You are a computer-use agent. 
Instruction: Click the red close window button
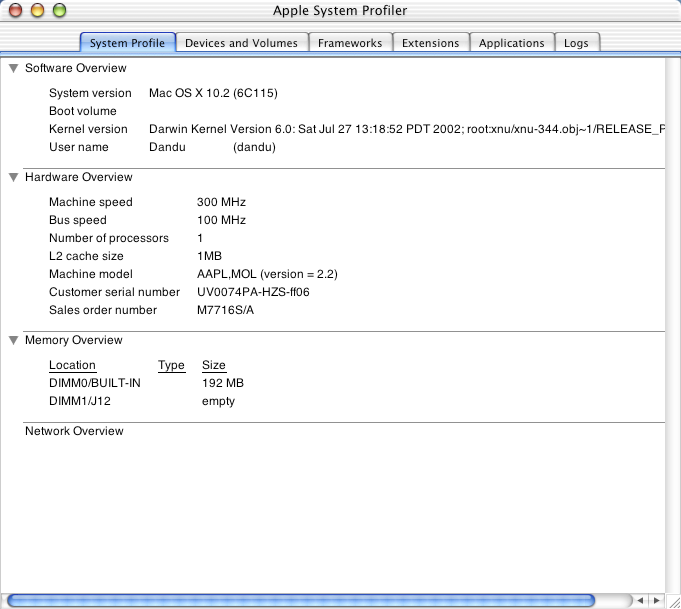click(x=16, y=10)
